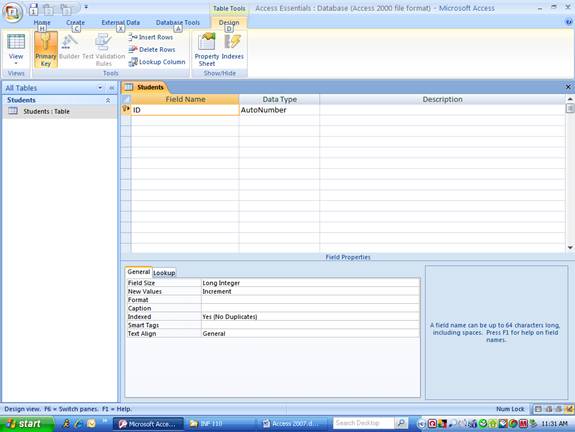Click the New Values Increment value
This screenshot has height=432, width=575.
[x=310, y=292]
